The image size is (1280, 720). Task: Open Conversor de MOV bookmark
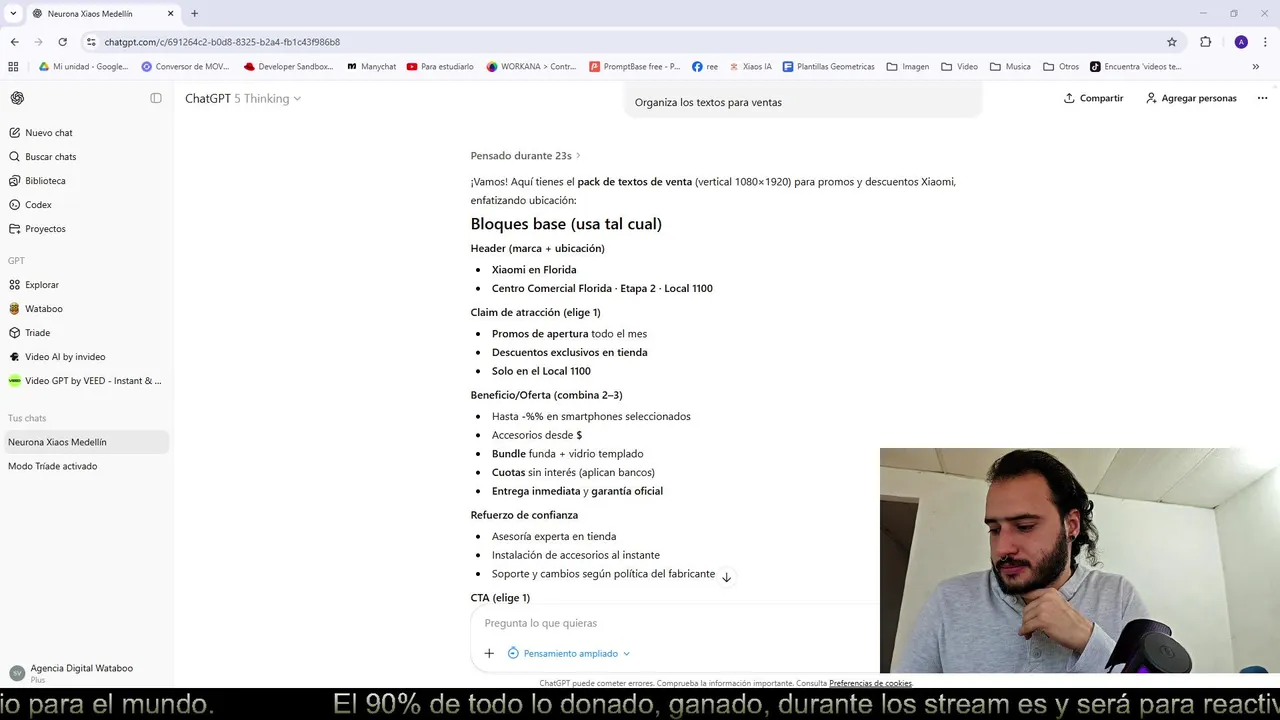click(185, 67)
